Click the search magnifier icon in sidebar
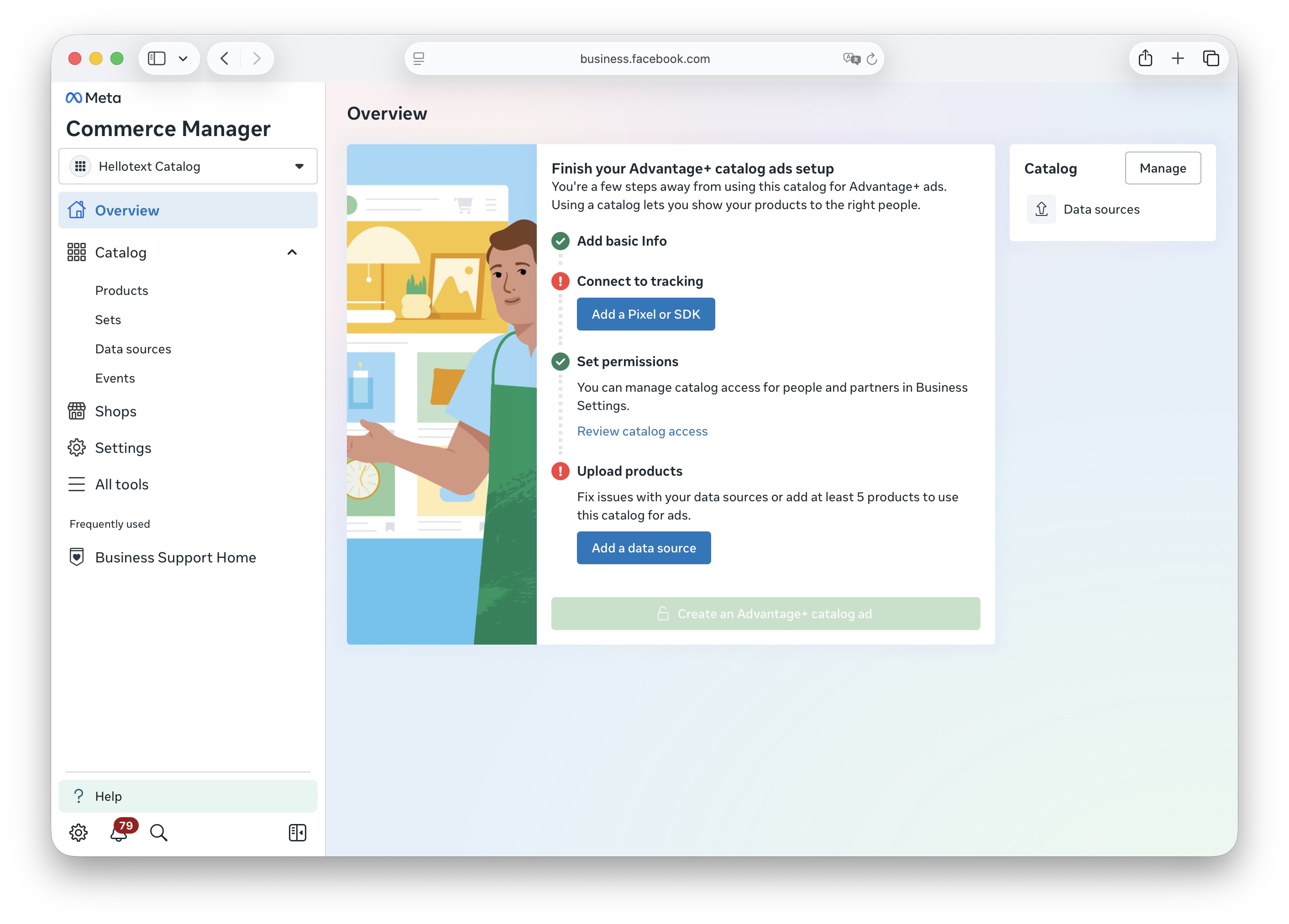This screenshot has height=924, width=1289. [158, 833]
